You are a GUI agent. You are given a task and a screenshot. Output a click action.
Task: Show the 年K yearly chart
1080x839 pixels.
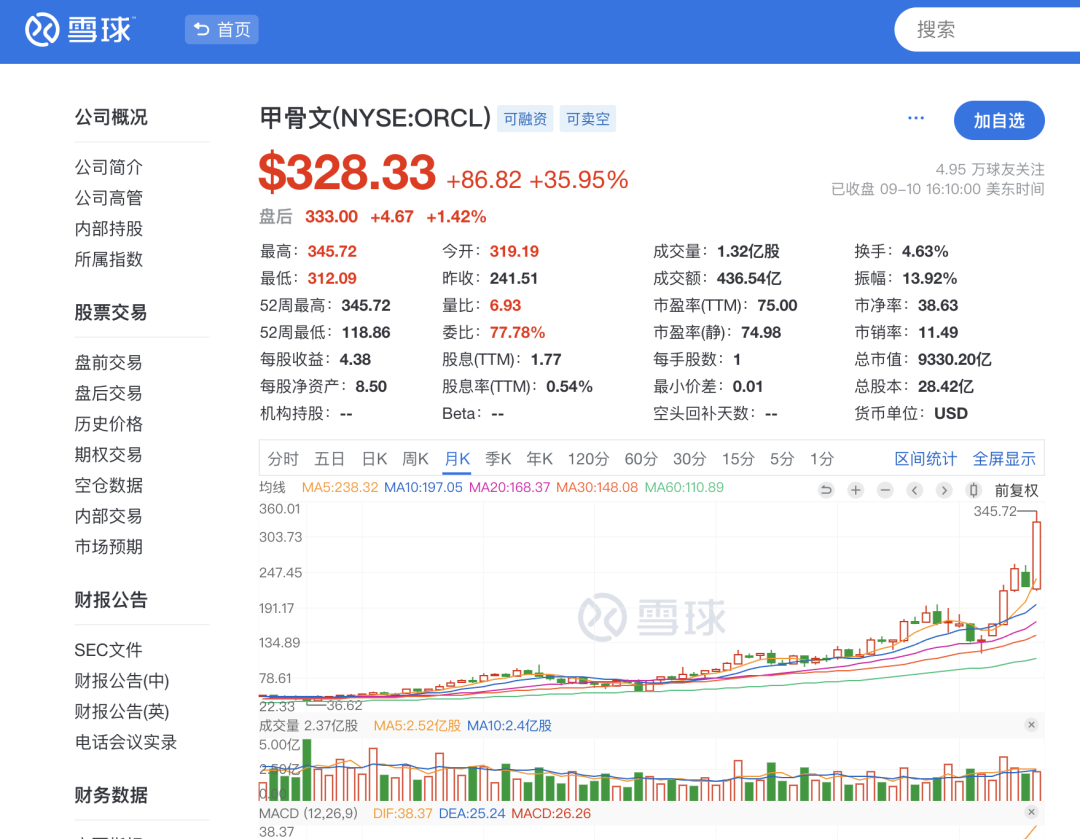(539, 459)
